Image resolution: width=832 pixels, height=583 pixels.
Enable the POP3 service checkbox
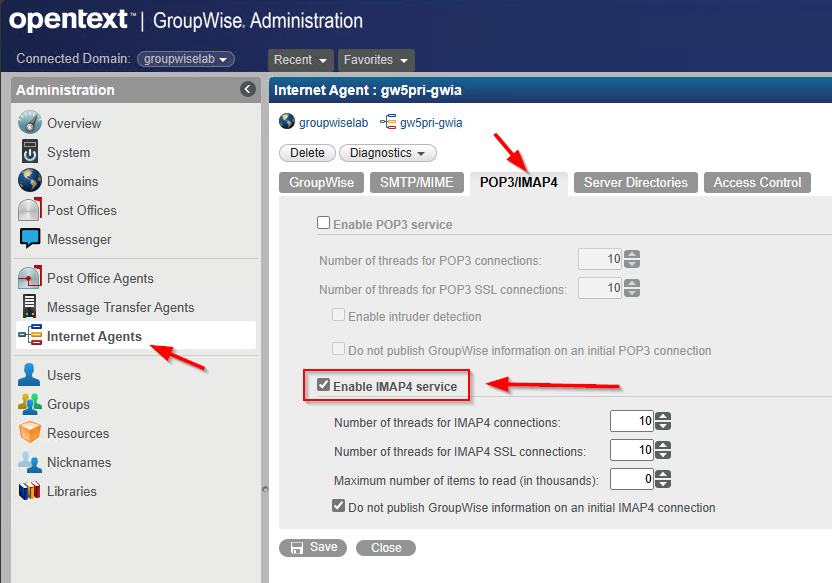tap(323, 222)
